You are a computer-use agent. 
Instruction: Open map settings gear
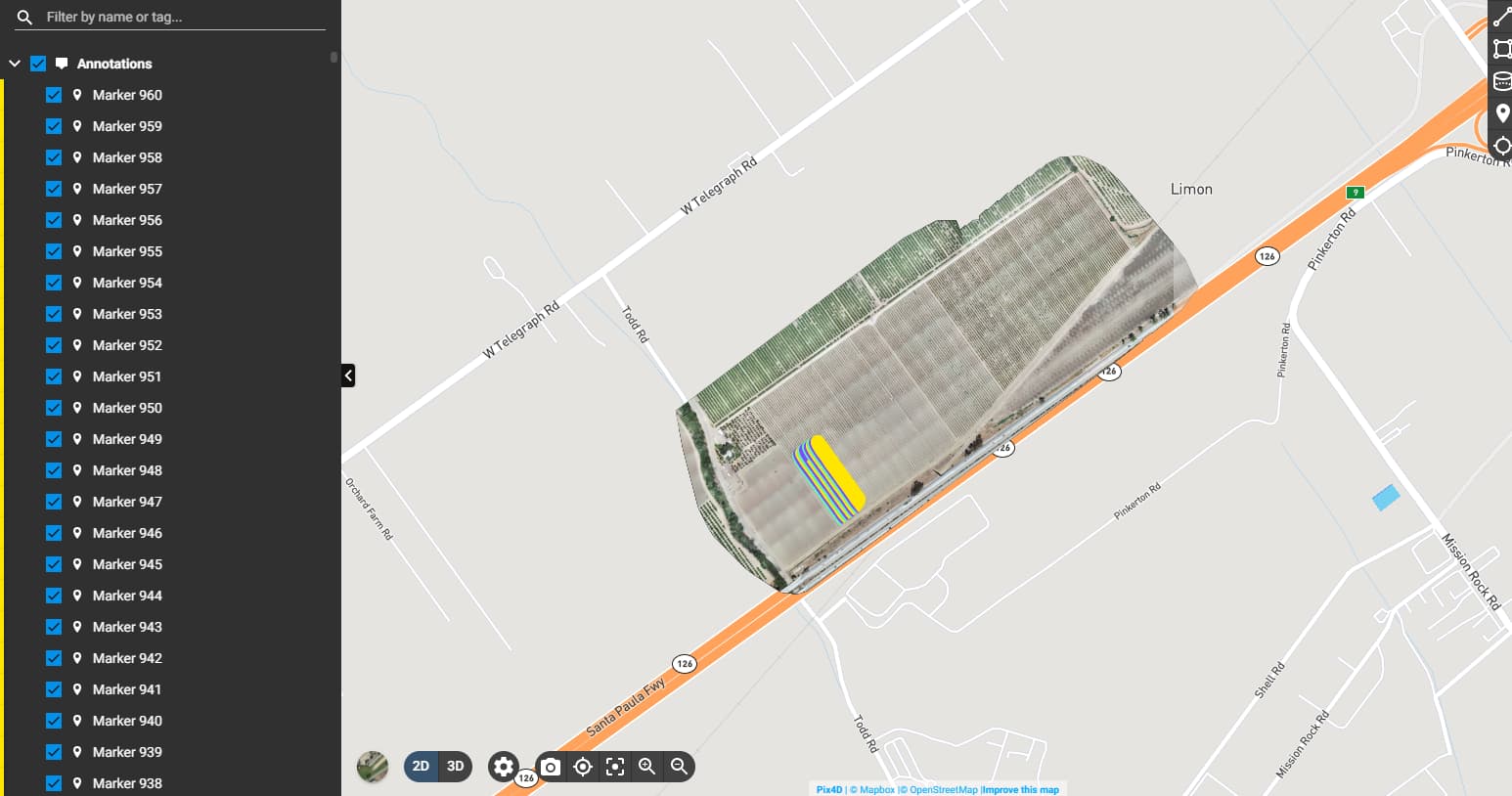504,767
